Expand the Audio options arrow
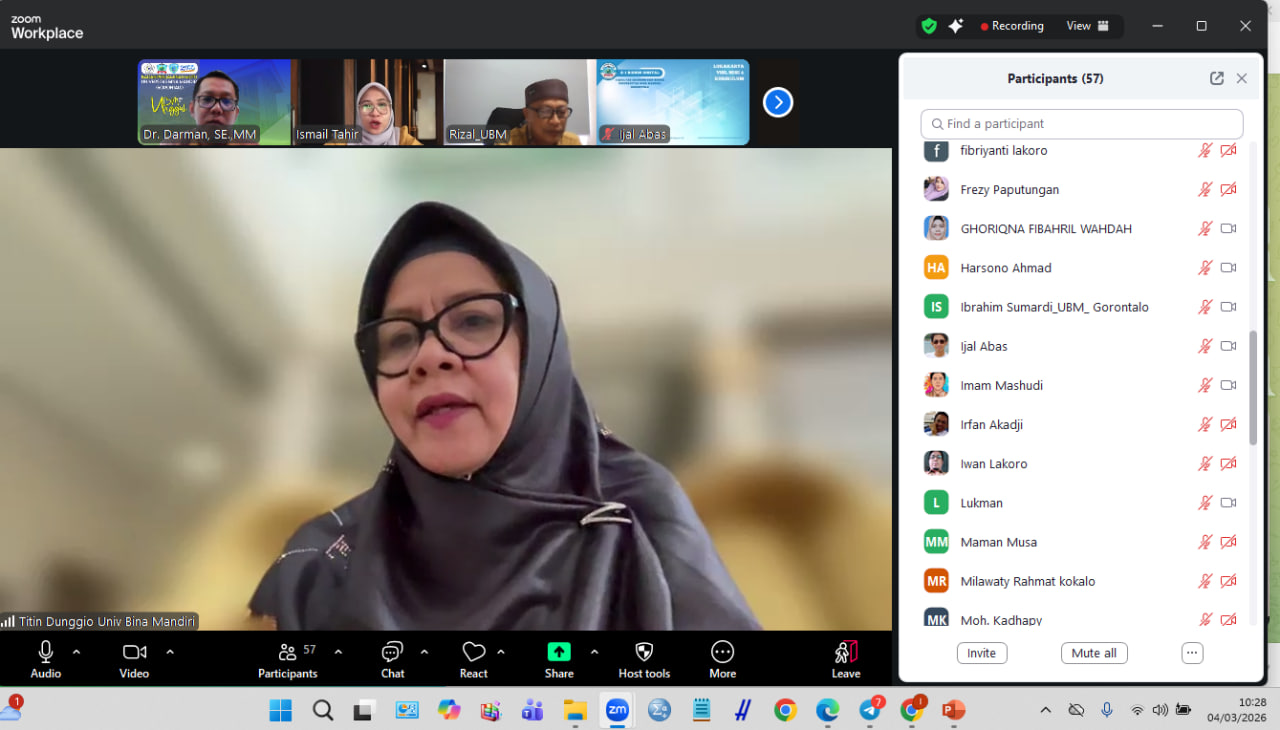 click(x=77, y=652)
